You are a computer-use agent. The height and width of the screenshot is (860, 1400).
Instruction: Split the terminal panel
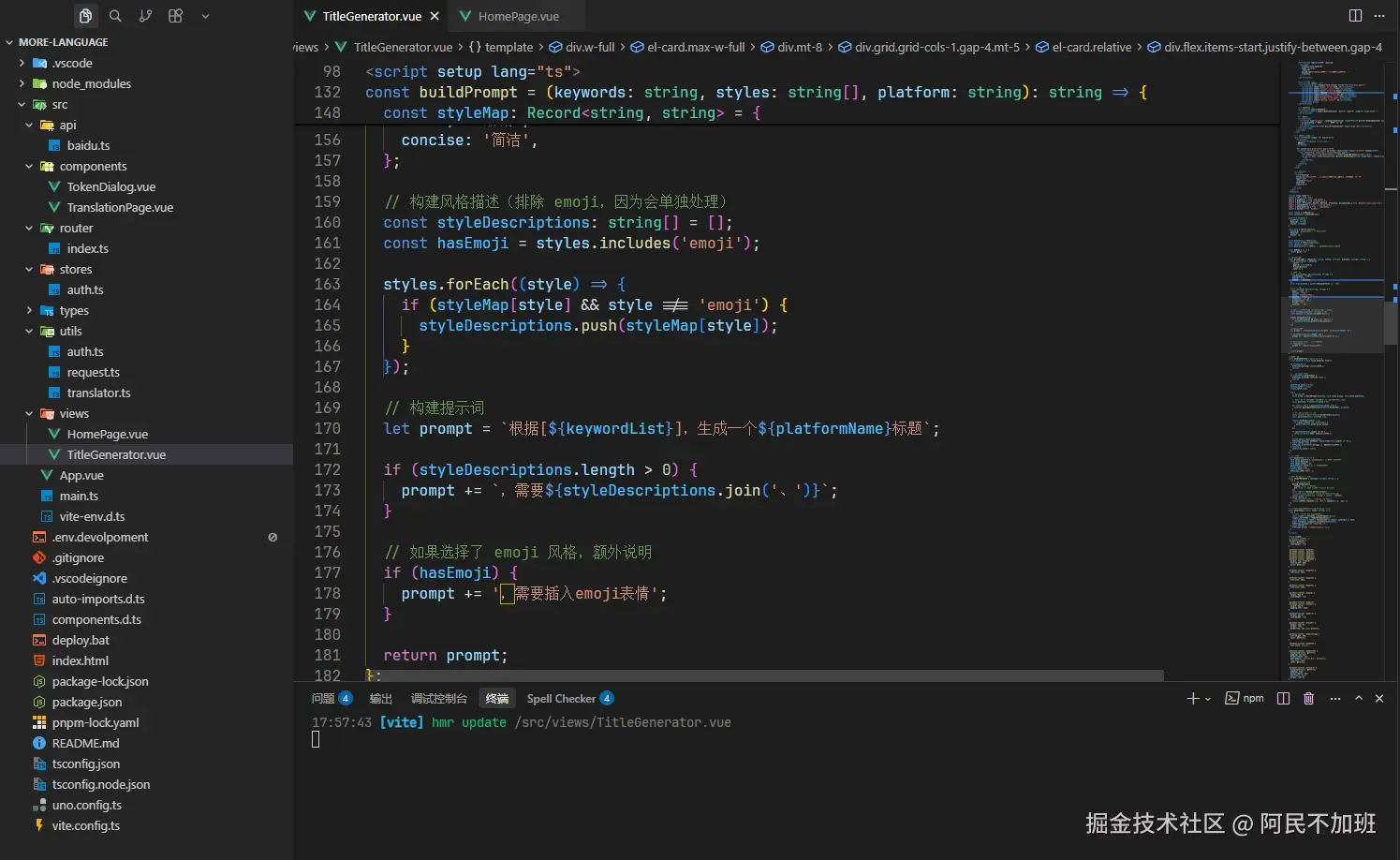click(1283, 699)
